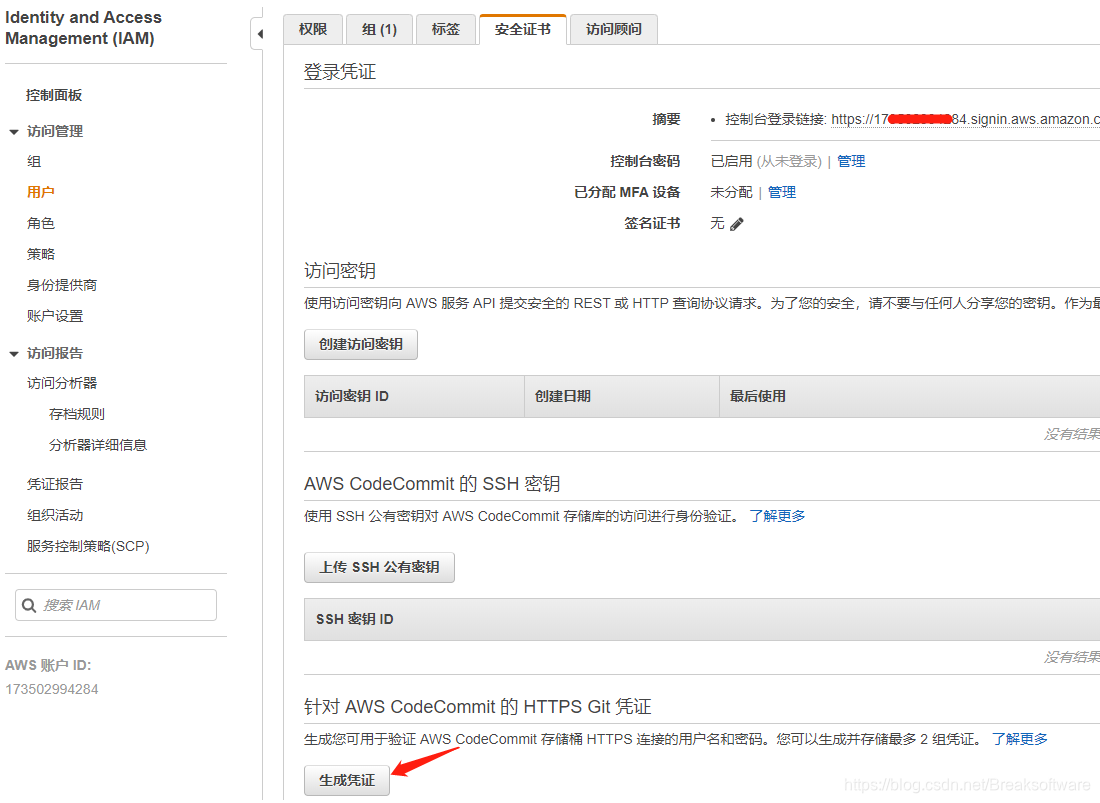Screen dimensions: 1100x803
Task: Open 服务控制策略(SCP) in the sidebar
Action: 88,546
